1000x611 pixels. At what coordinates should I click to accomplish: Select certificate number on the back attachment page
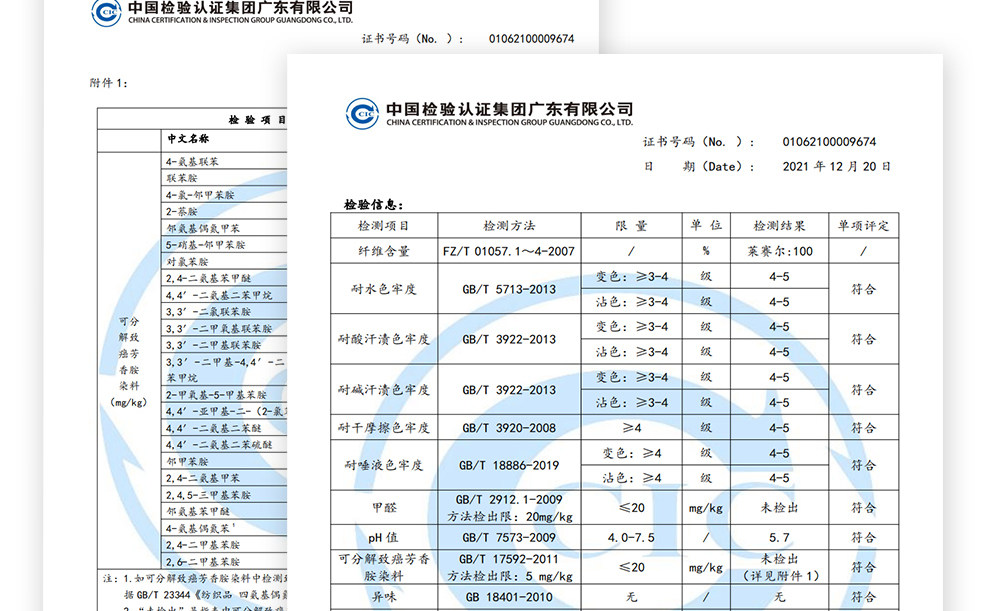(531, 39)
